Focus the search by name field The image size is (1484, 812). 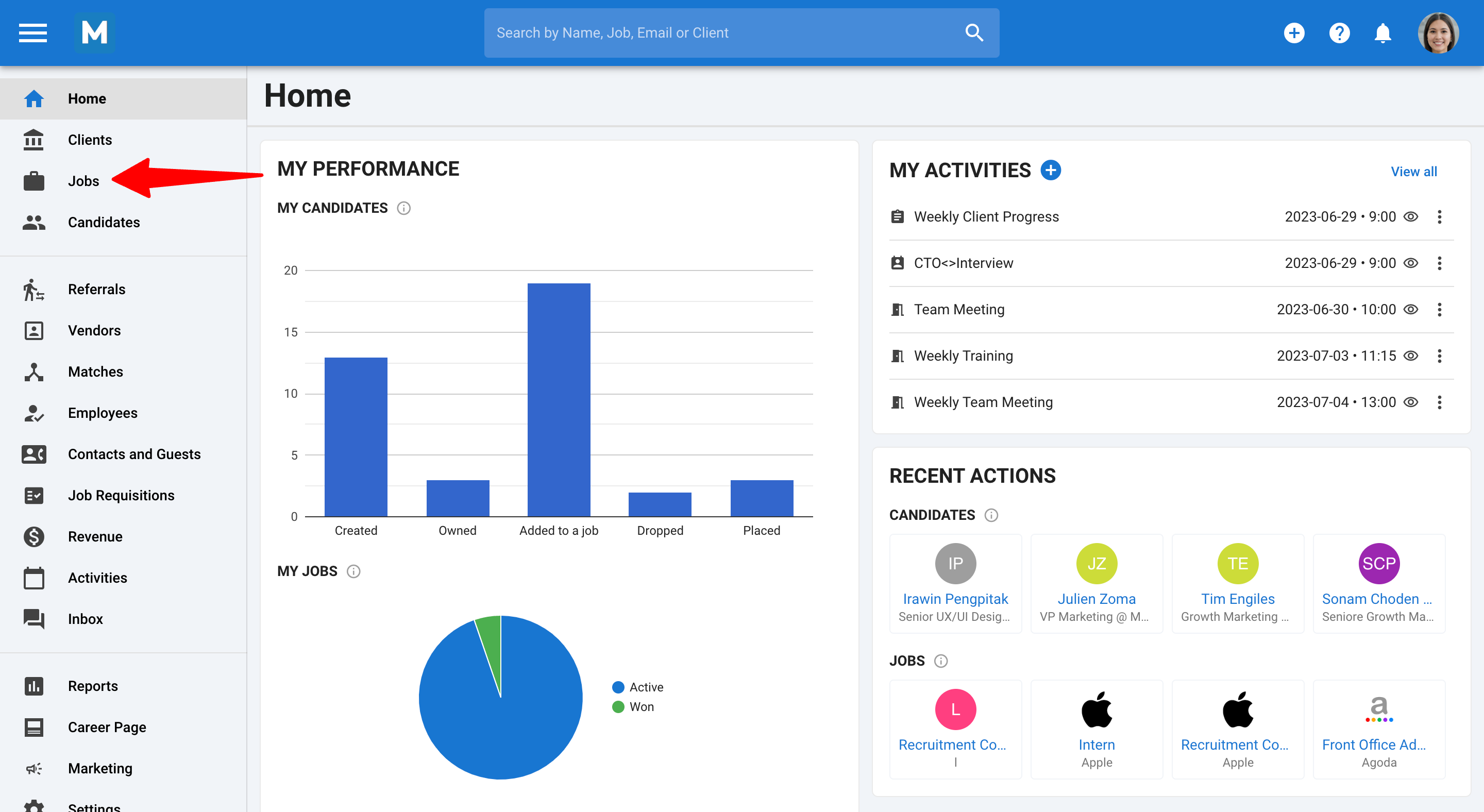[741, 33]
